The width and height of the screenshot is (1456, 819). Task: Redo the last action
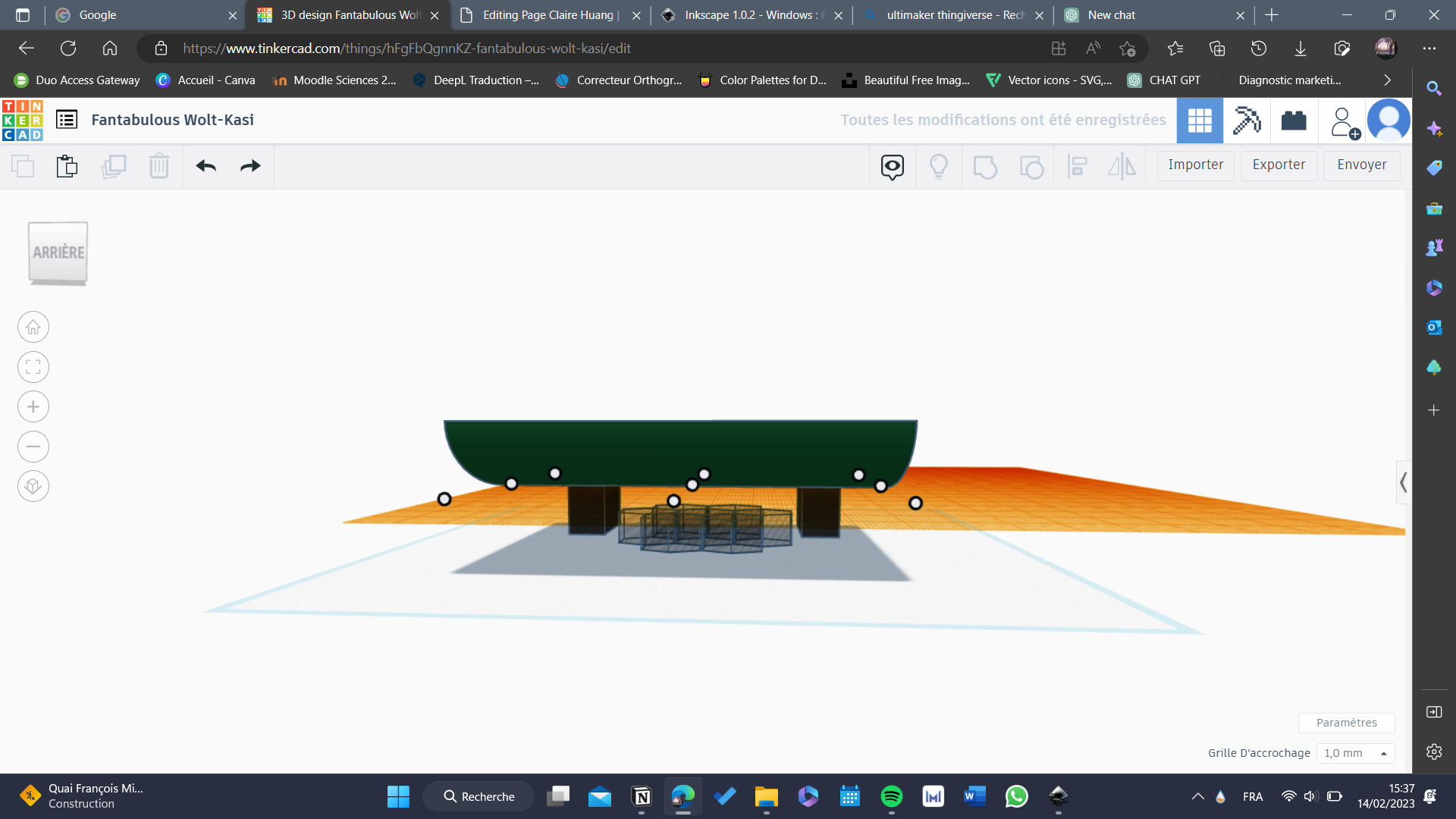pyautogui.click(x=250, y=166)
